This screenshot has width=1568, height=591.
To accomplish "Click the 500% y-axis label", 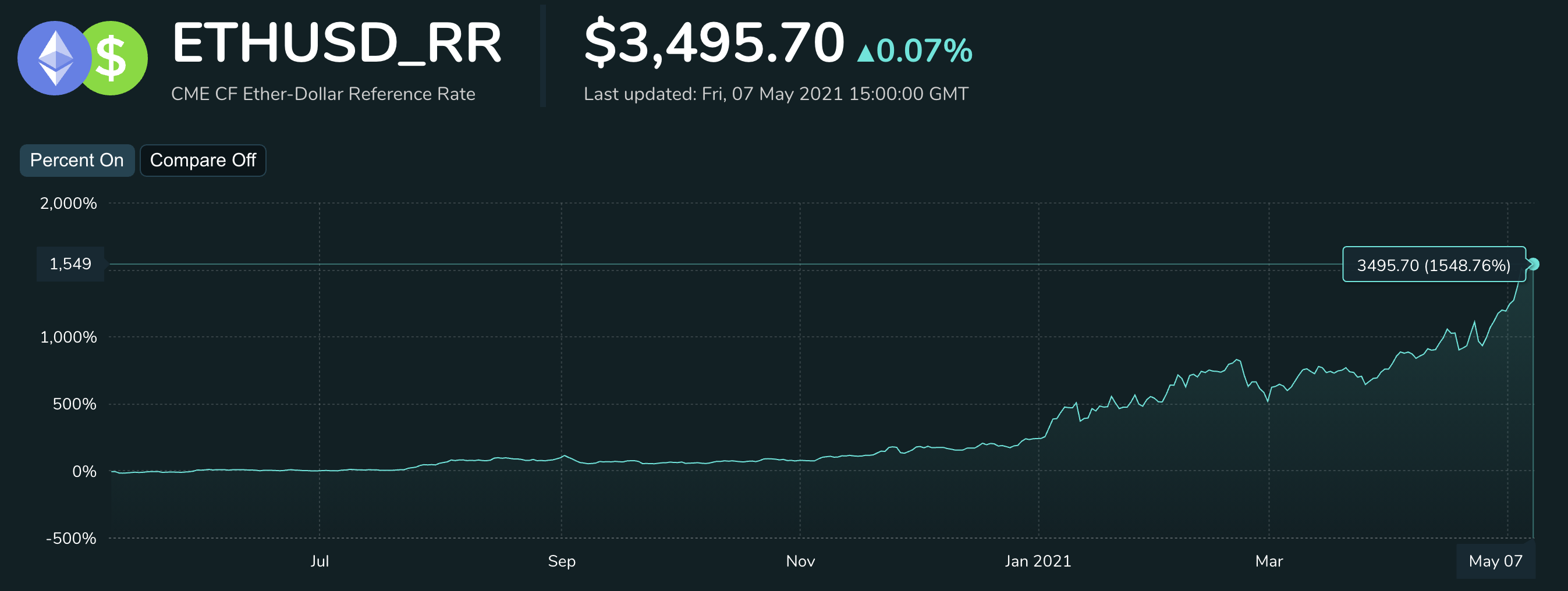I will (x=75, y=404).
